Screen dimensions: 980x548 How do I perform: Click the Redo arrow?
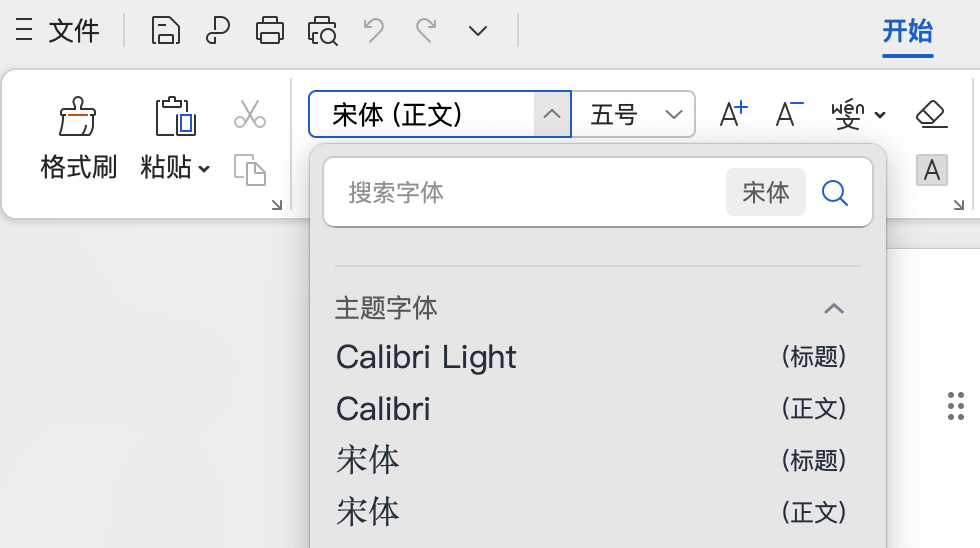426,31
